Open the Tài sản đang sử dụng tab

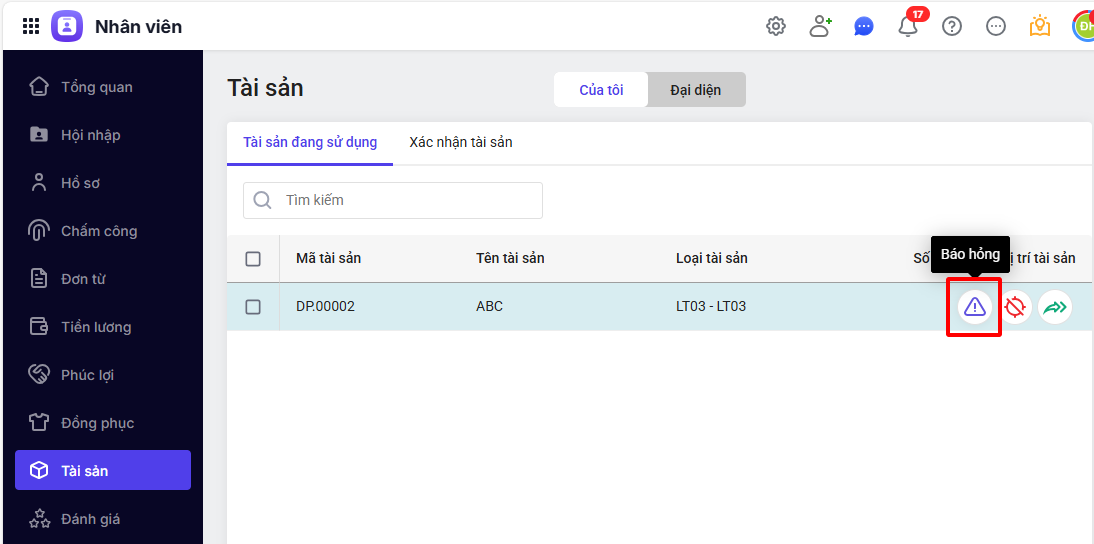[310, 143]
